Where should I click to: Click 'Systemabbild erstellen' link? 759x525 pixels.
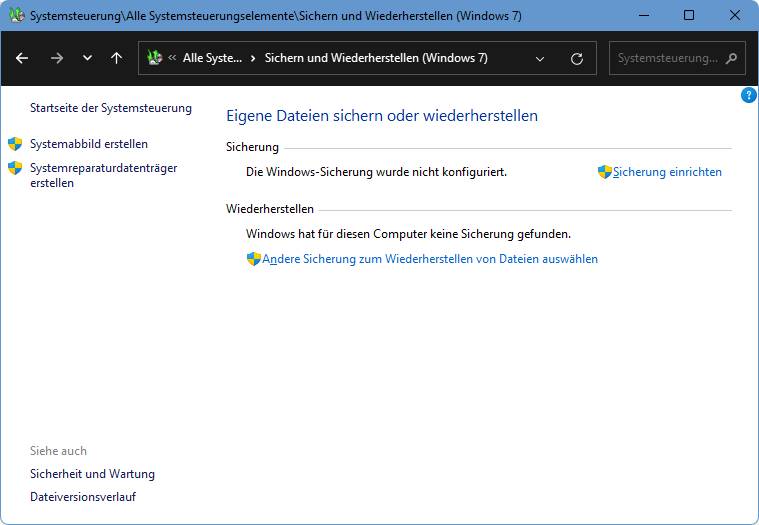pyautogui.click(x=89, y=144)
